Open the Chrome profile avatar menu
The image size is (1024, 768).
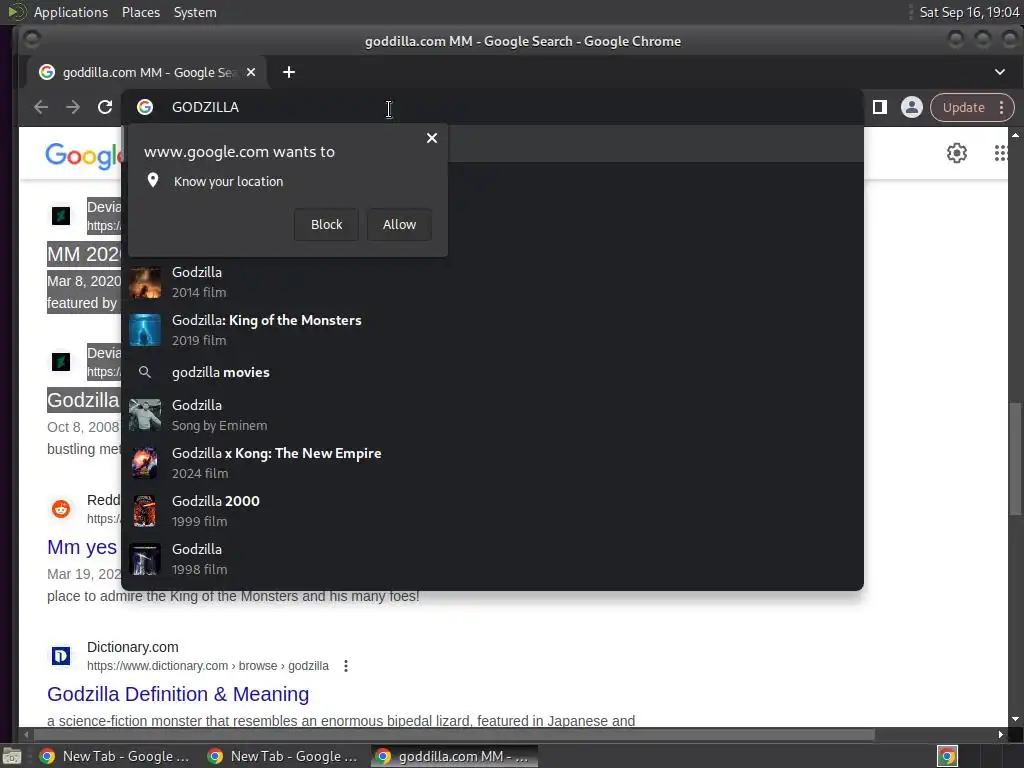tap(912, 107)
